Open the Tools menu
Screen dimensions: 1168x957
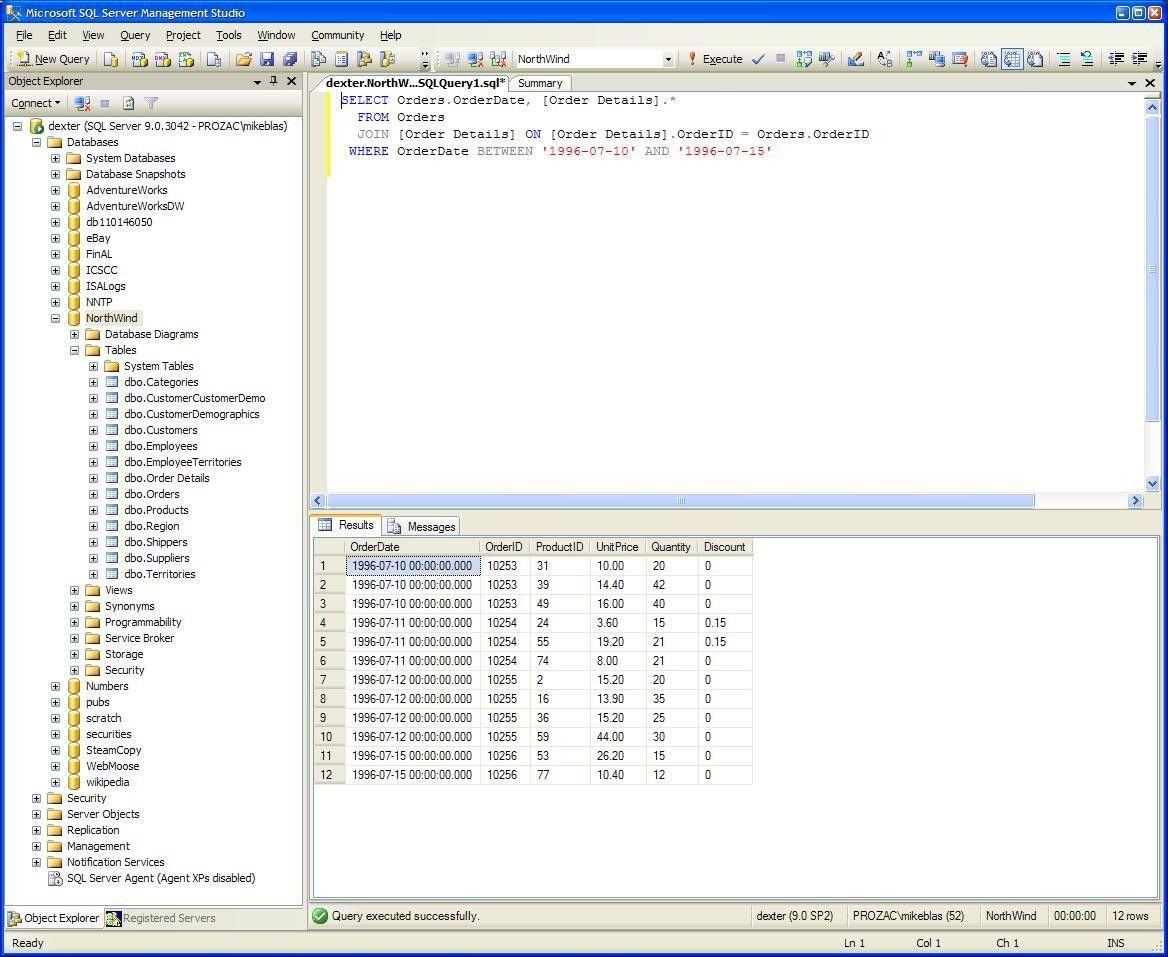[229, 35]
